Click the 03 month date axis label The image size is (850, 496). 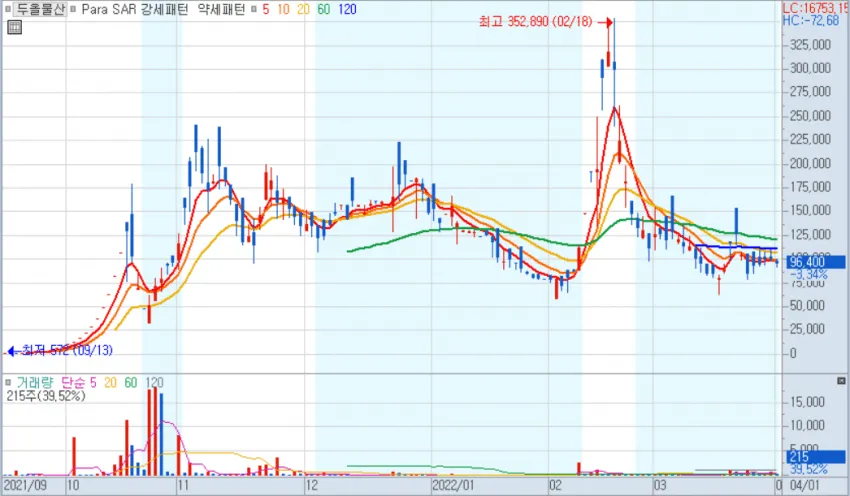coord(660,485)
